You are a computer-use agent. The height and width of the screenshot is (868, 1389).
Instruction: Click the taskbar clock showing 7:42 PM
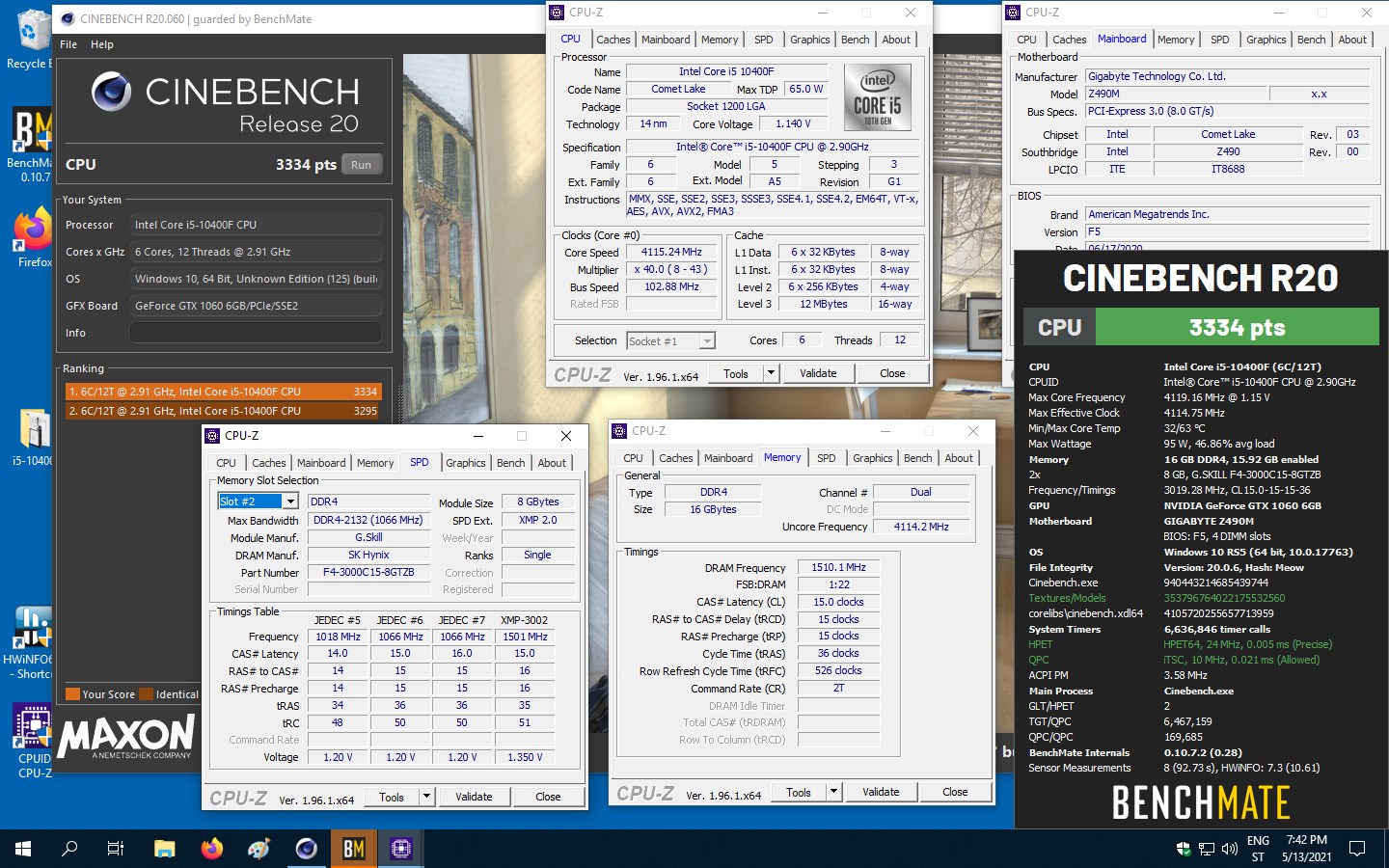tap(1306, 849)
